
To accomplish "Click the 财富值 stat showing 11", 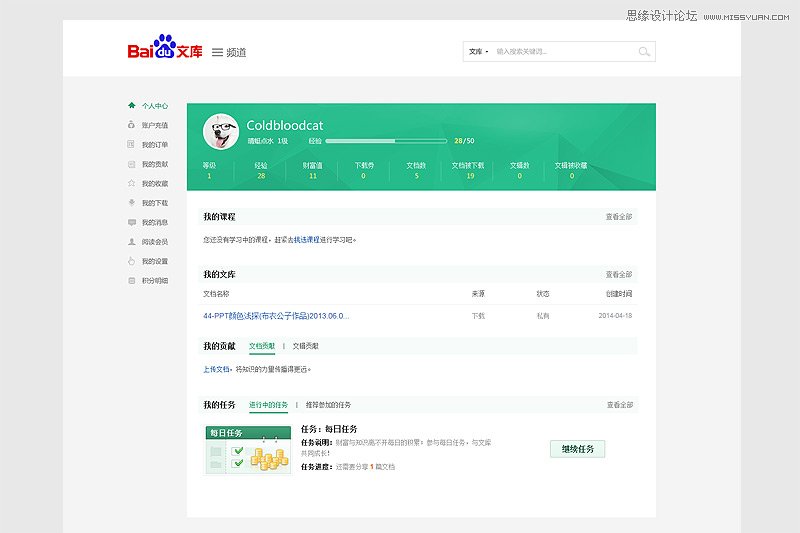I will click(312, 170).
